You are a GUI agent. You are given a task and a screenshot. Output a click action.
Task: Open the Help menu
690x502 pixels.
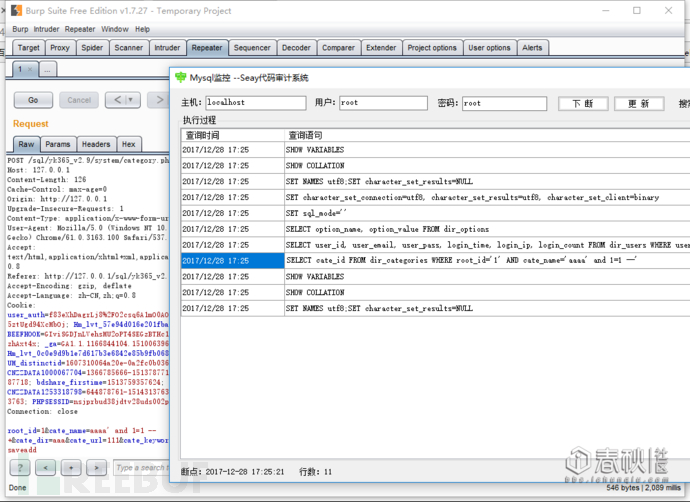pyautogui.click(x=142, y=29)
